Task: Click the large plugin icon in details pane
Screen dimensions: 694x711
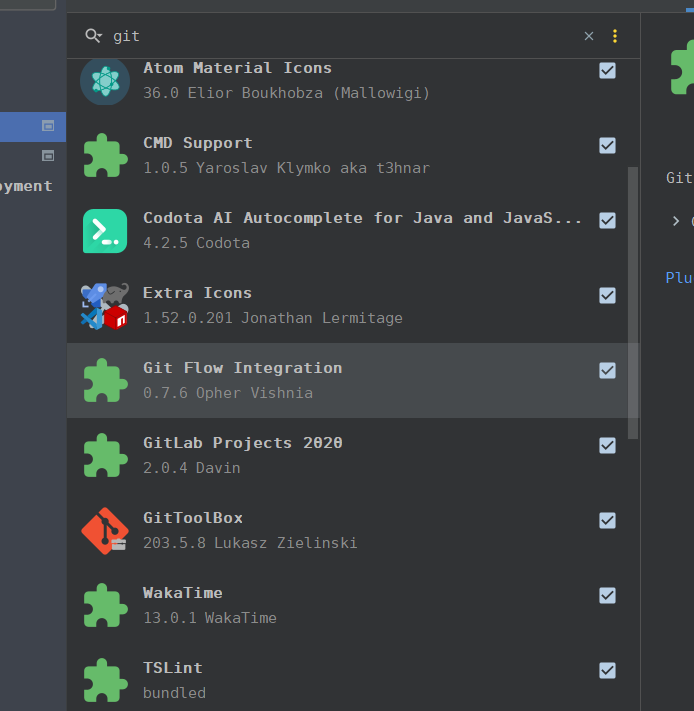Action: [682, 67]
